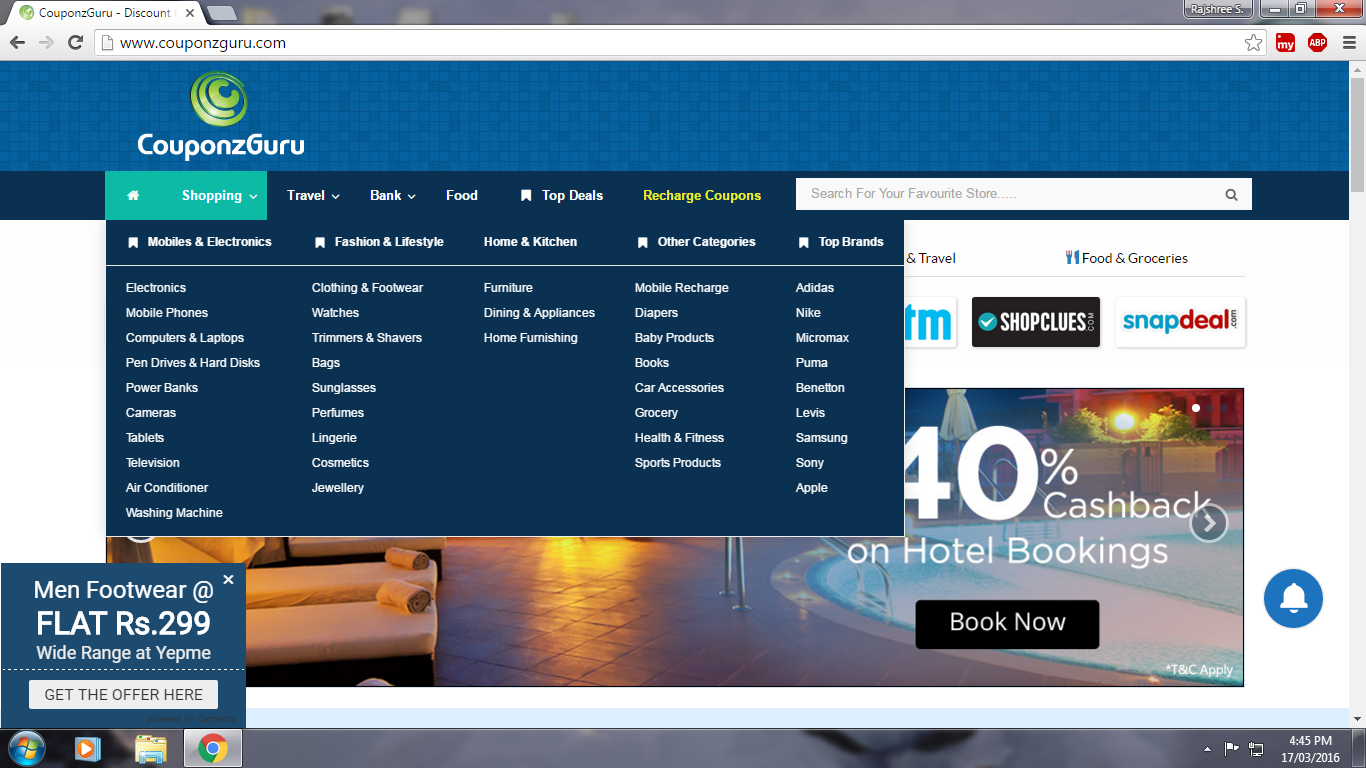The height and width of the screenshot is (768, 1366).
Task: Open the Adblock Plus extension icon
Action: (1317, 43)
